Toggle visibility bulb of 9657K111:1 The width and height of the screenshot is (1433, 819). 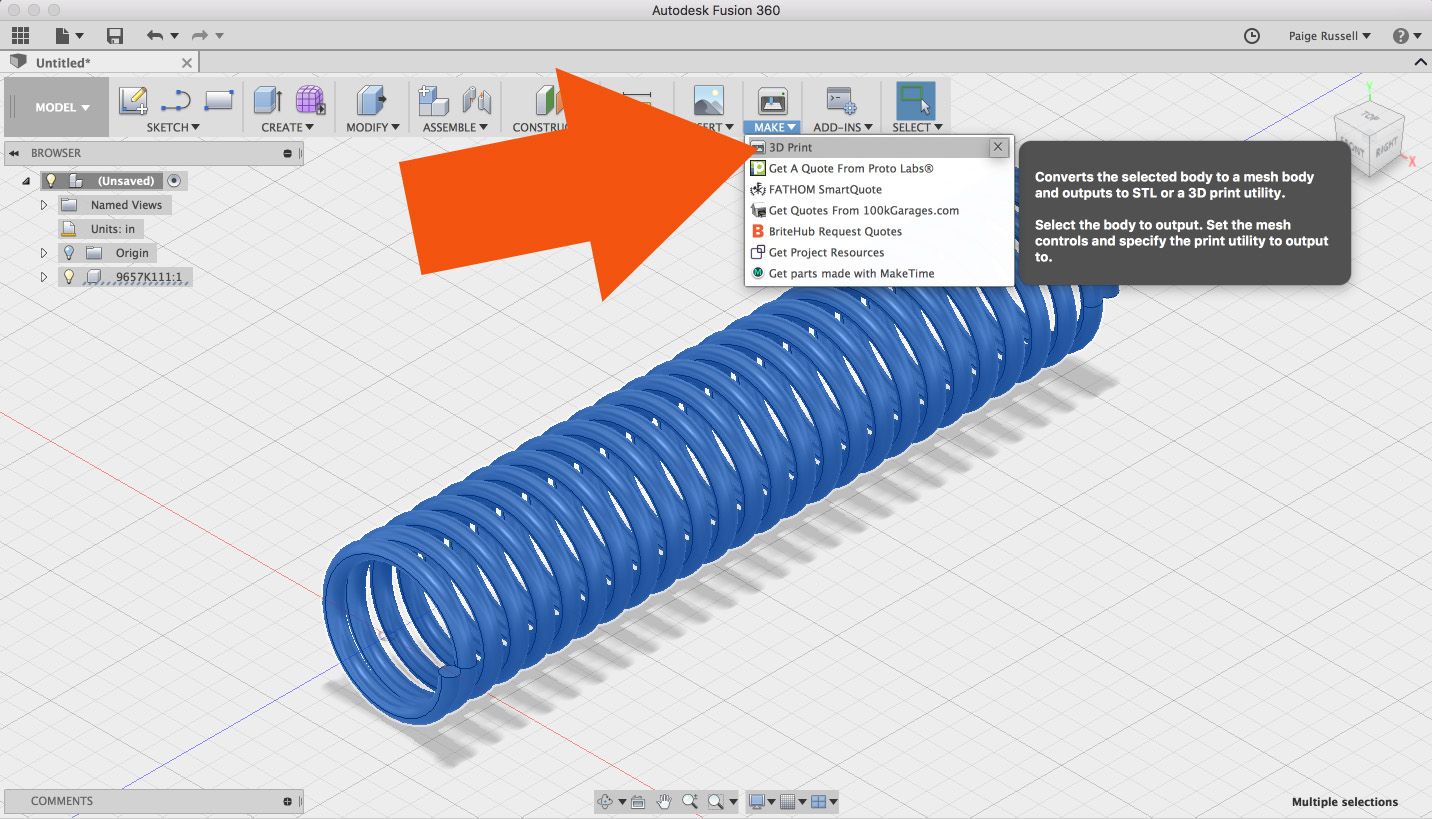(69, 277)
